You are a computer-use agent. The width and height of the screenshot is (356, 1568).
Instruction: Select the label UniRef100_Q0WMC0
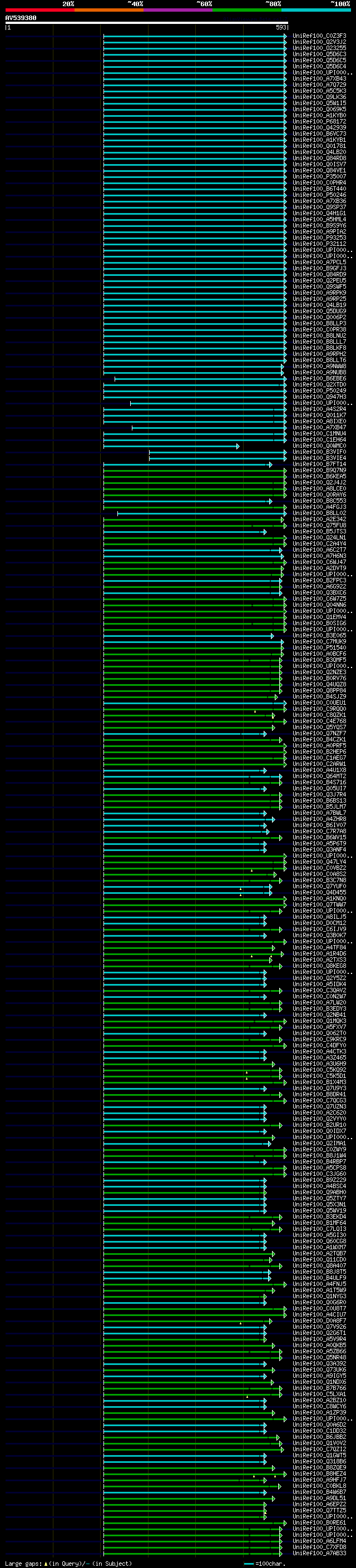coord(319,446)
